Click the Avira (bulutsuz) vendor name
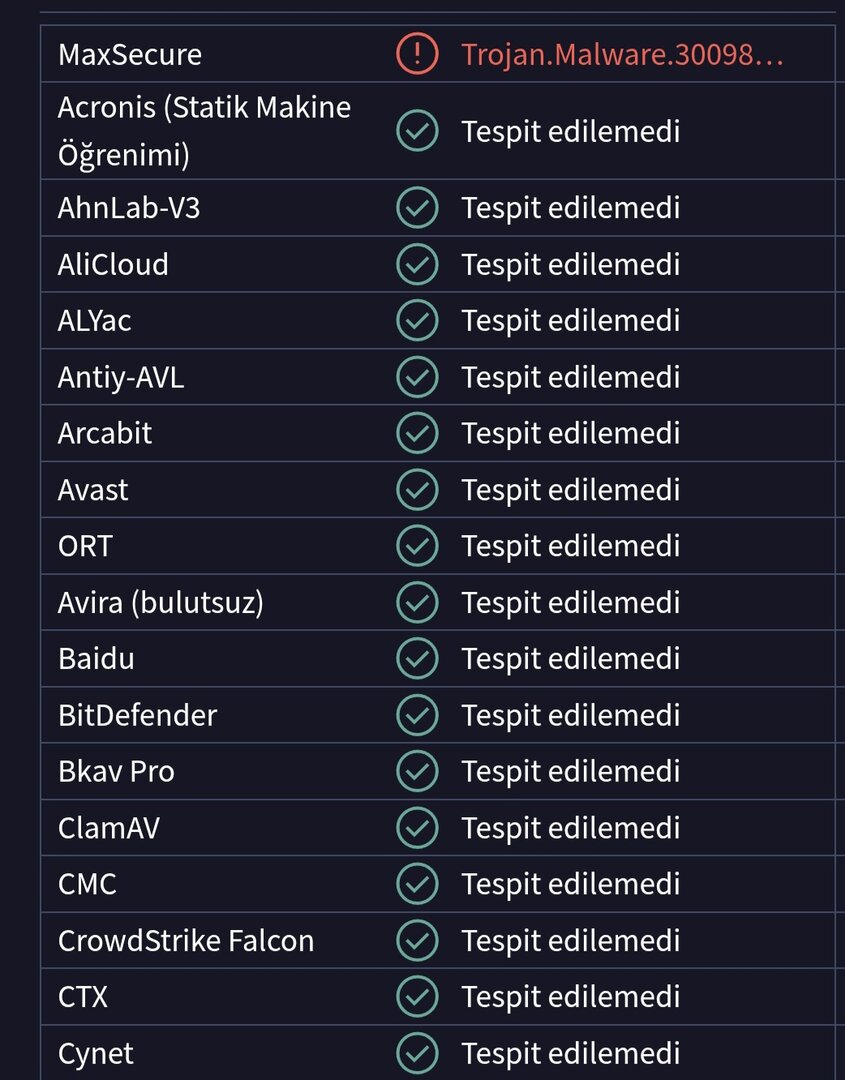Image resolution: width=845 pixels, height=1080 pixels. click(x=161, y=602)
